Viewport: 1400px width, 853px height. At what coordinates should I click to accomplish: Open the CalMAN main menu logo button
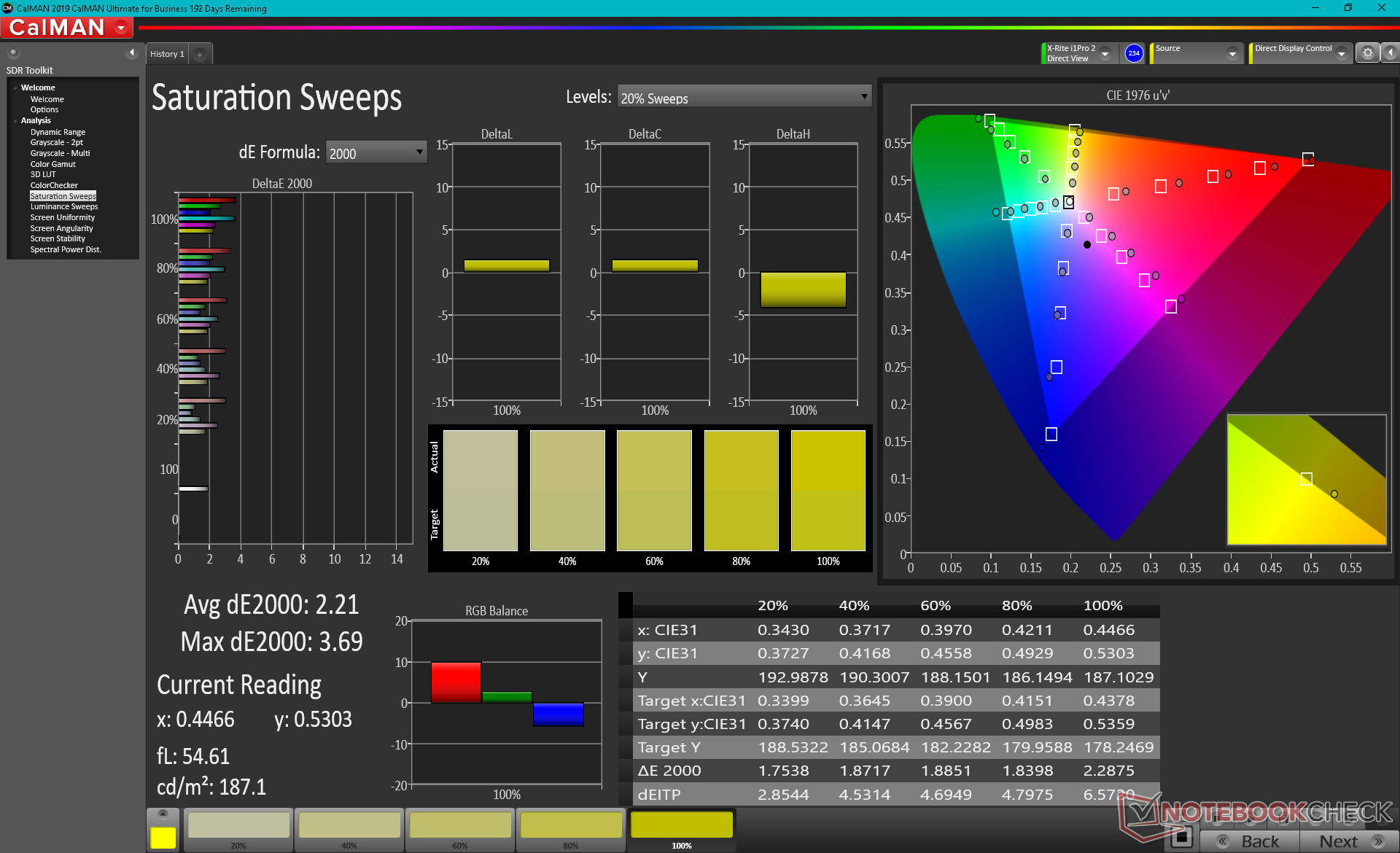(x=66, y=28)
